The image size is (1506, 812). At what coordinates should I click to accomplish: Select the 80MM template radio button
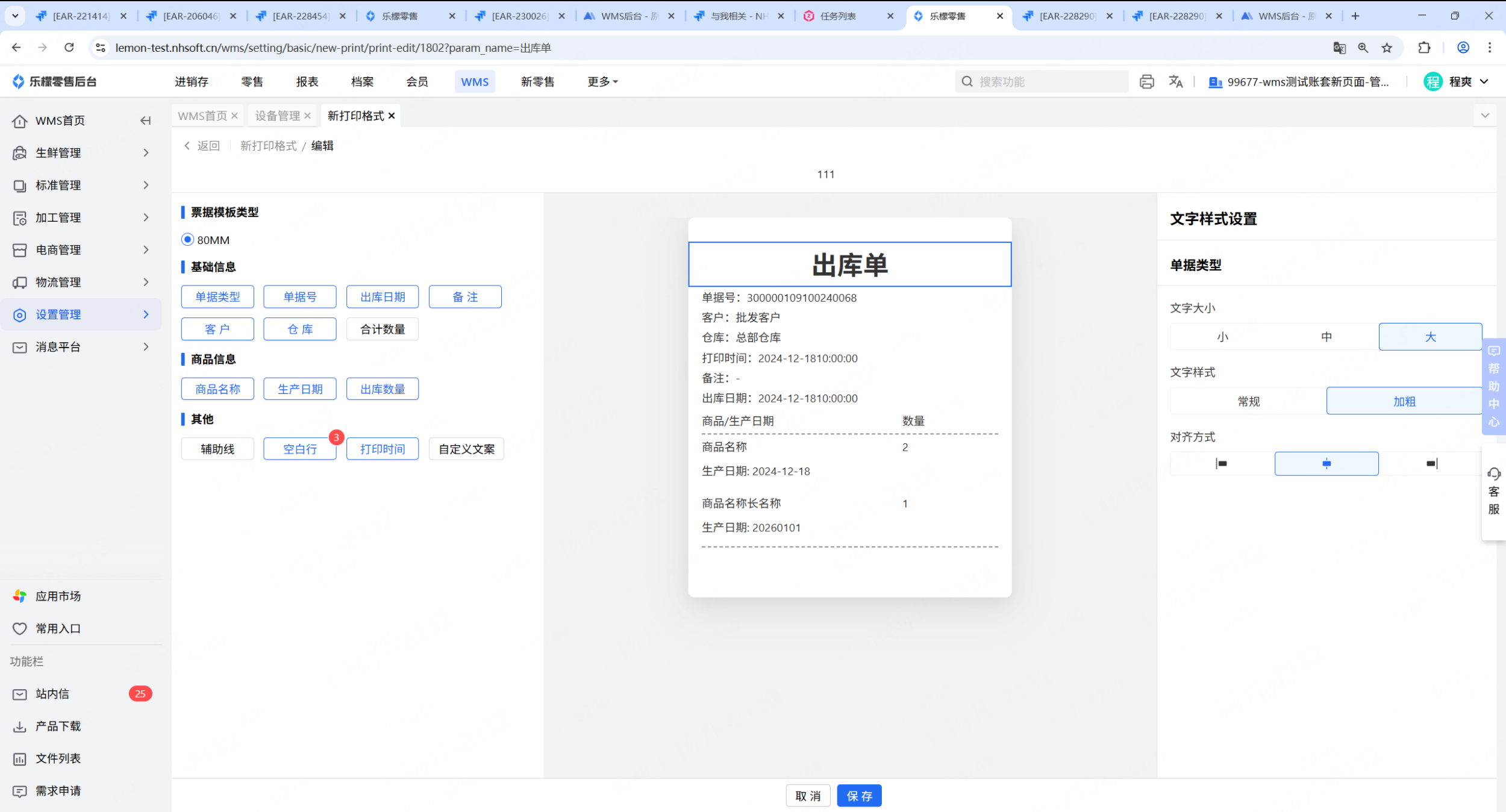coord(187,240)
